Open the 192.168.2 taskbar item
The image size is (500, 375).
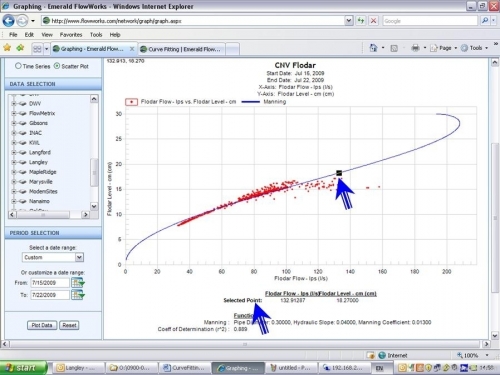click(344, 368)
